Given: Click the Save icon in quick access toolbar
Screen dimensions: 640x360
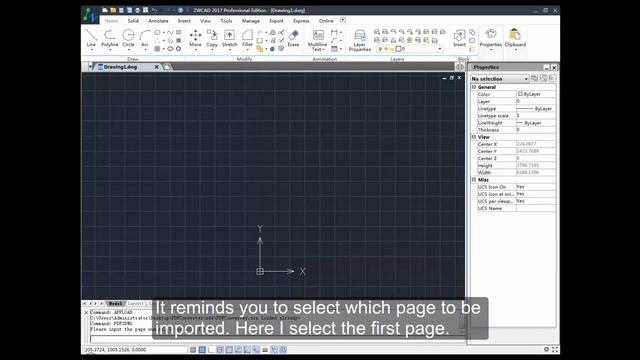Looking at the screenshot, I should click(x=121, y=10).
